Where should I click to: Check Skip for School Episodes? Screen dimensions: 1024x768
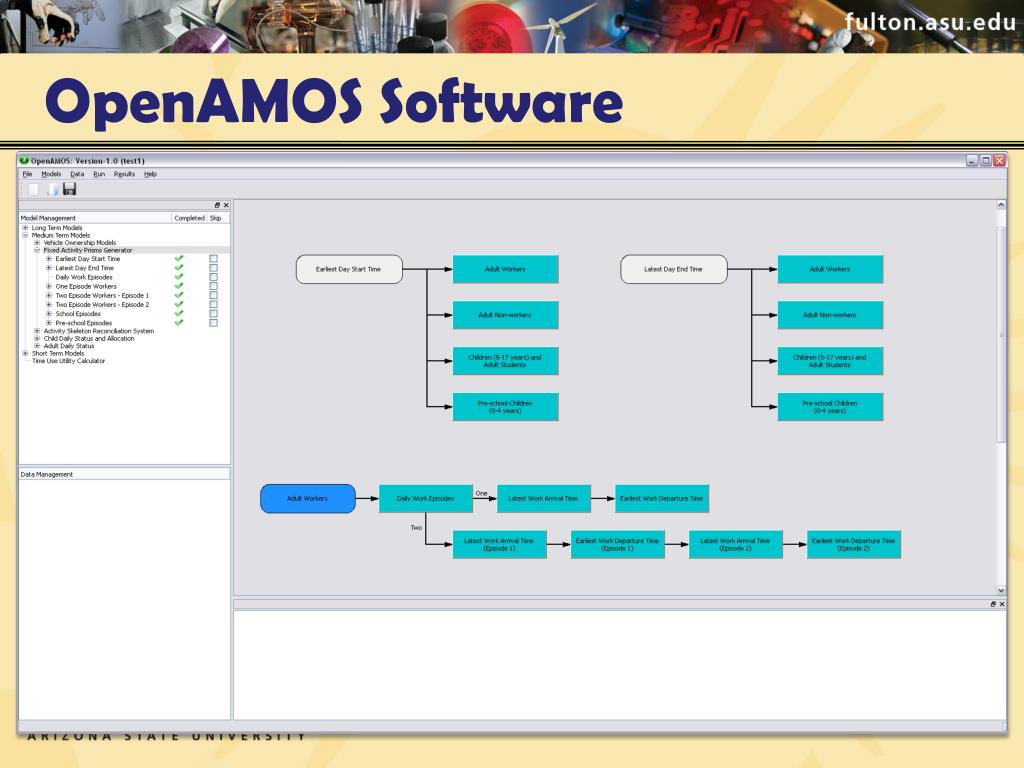tap(214, 313)
